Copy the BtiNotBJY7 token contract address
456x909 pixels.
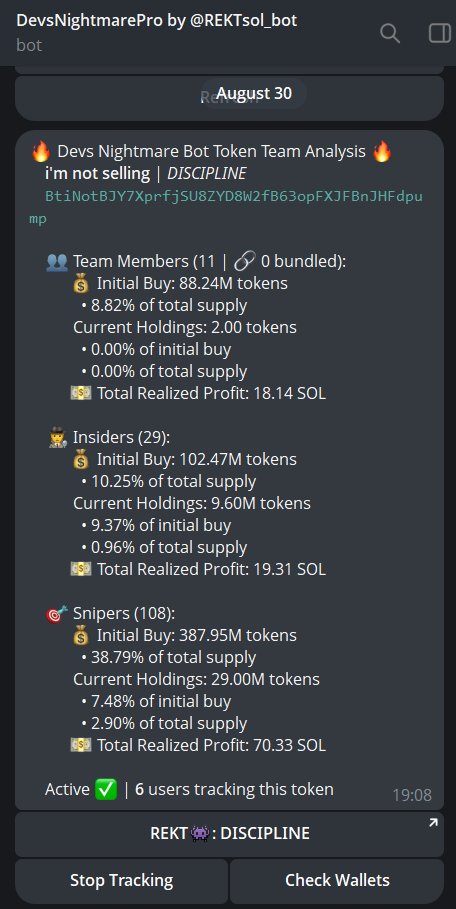coord(226,208)
